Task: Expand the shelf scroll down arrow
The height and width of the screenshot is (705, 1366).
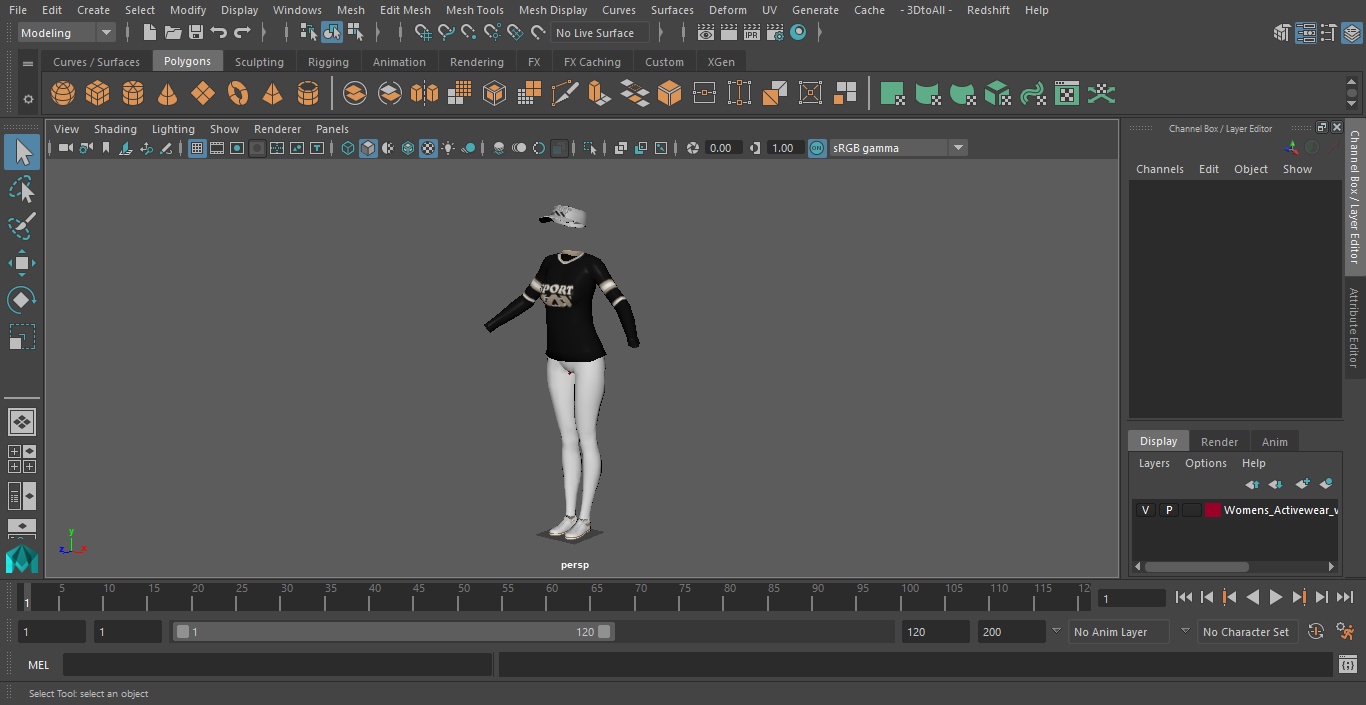Action: (x=1351, y=104)
